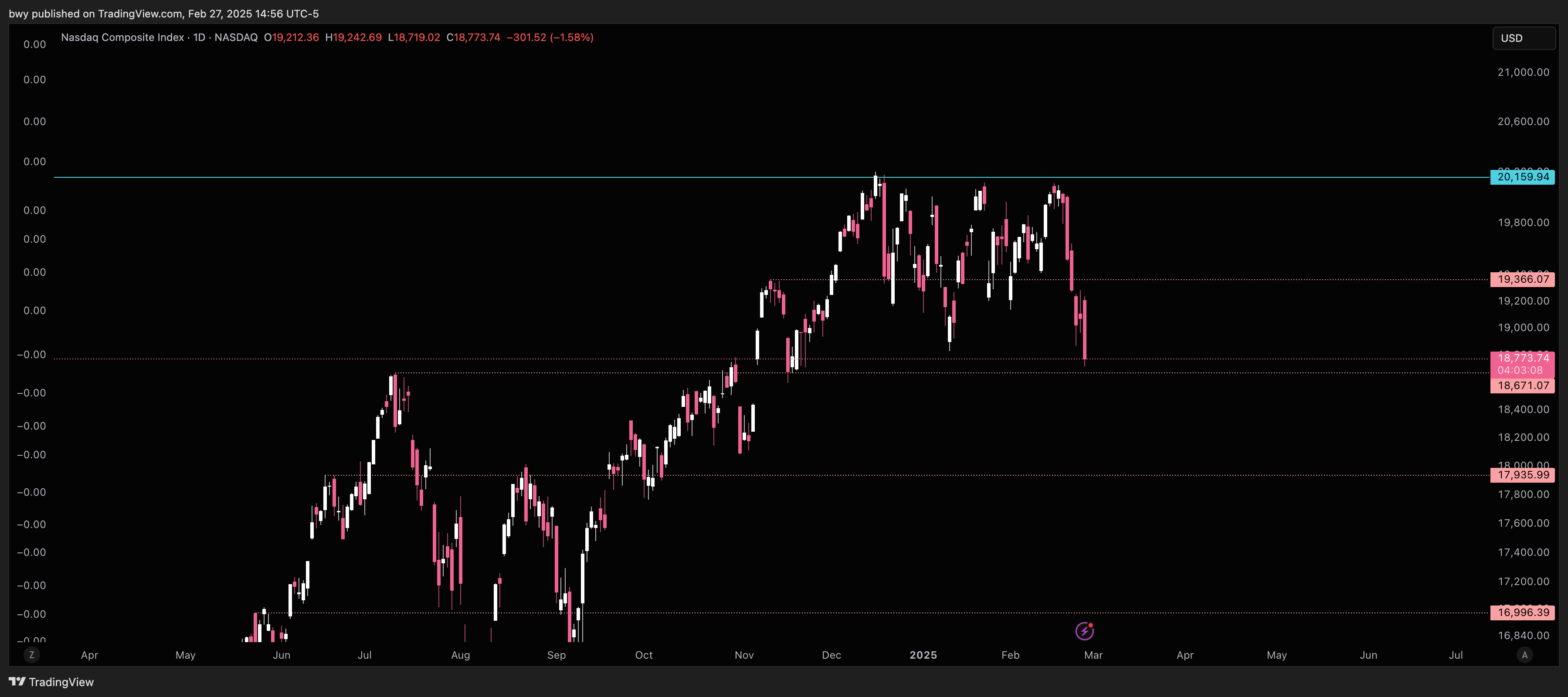Click the Aug label on the time axis
Image resolution: width=1568 pixels, height=697 pixels.
pyautogui.click(x=460, y=655)
